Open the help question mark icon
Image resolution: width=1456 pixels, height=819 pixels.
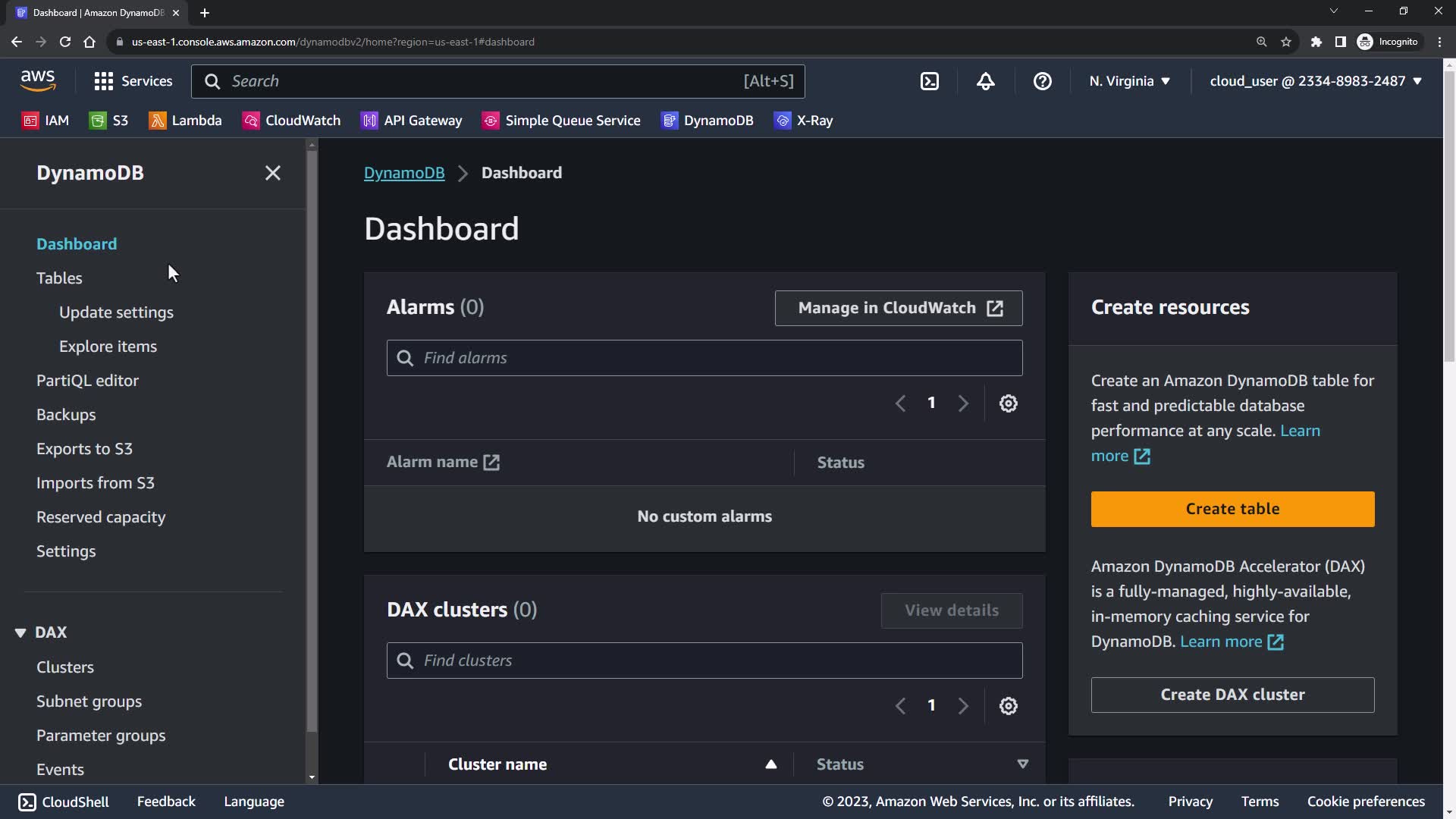[1043, 81]
